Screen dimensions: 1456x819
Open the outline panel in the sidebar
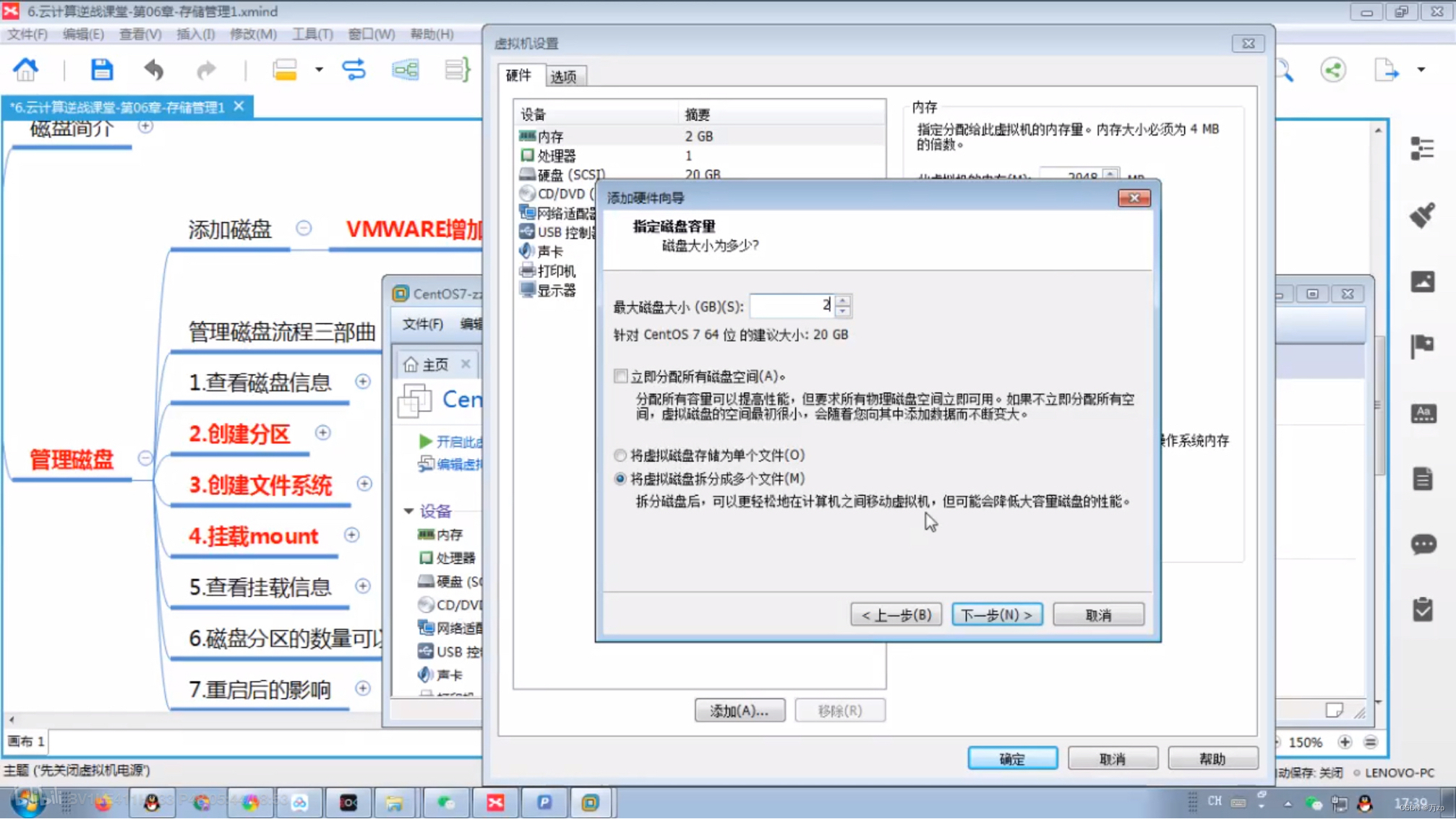[x=1423, y=149]
